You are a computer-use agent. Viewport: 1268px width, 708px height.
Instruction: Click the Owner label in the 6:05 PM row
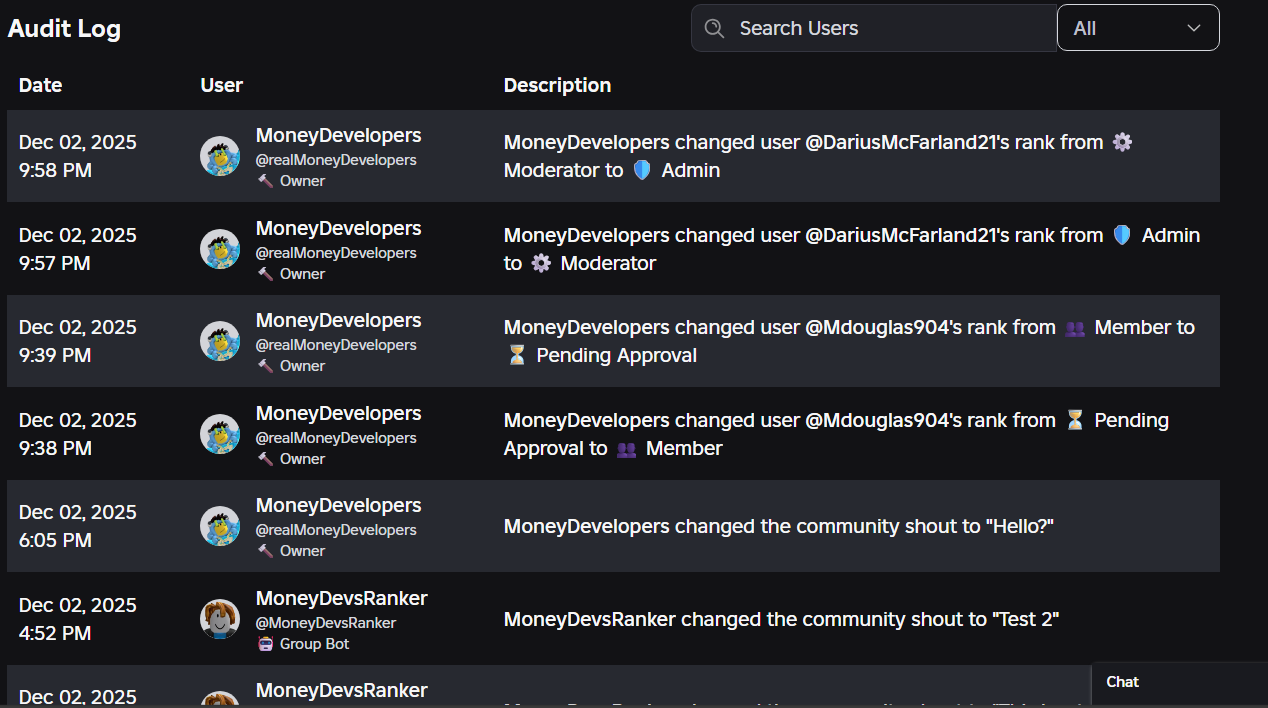click(302, 551)
